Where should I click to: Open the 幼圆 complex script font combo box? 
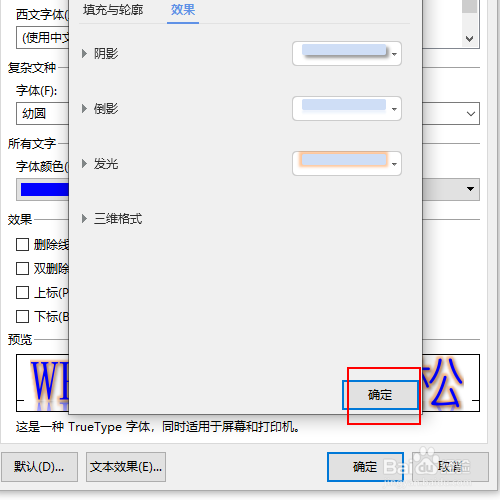pyautogui.click(x=42, y=114)
